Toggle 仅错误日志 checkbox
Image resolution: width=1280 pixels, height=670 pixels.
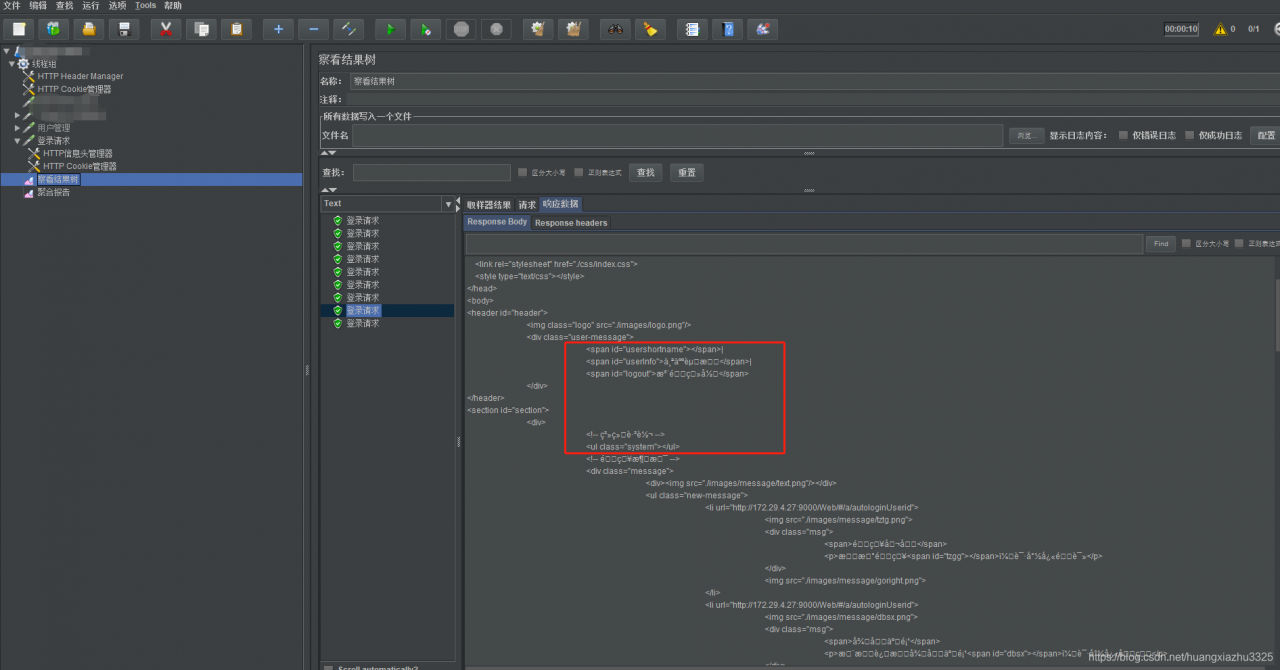click(1124, 135)
